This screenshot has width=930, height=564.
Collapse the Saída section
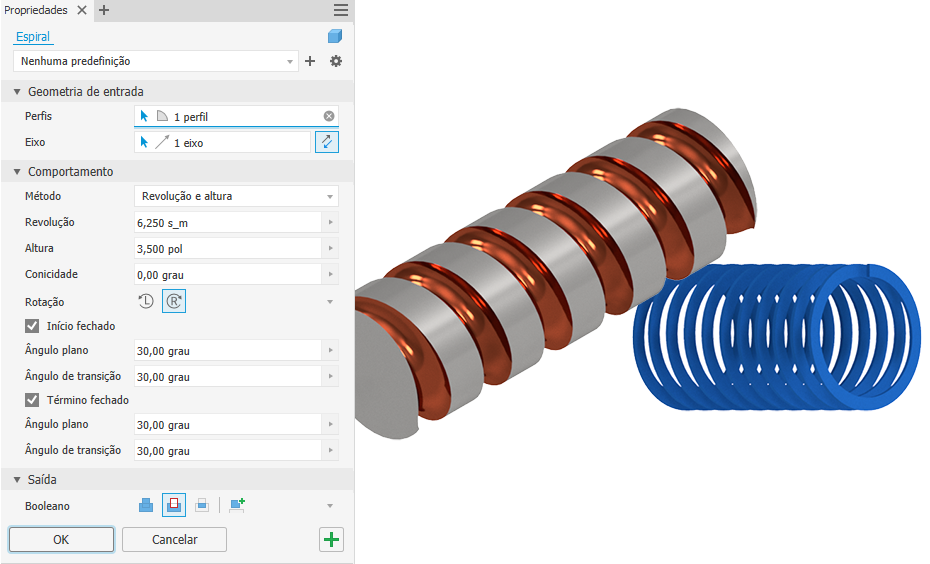17,480
